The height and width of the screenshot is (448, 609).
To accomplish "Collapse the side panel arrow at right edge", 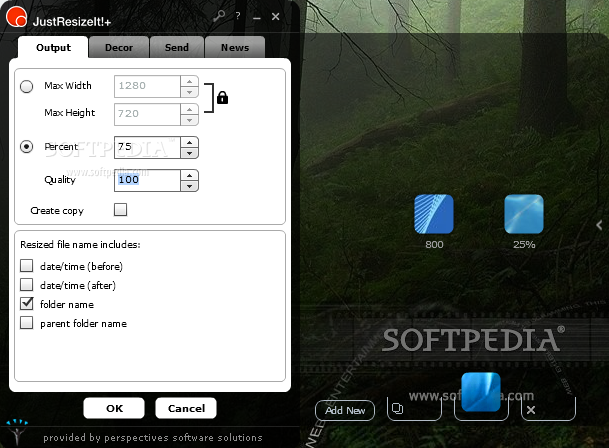I will click(x=599, y=225).
